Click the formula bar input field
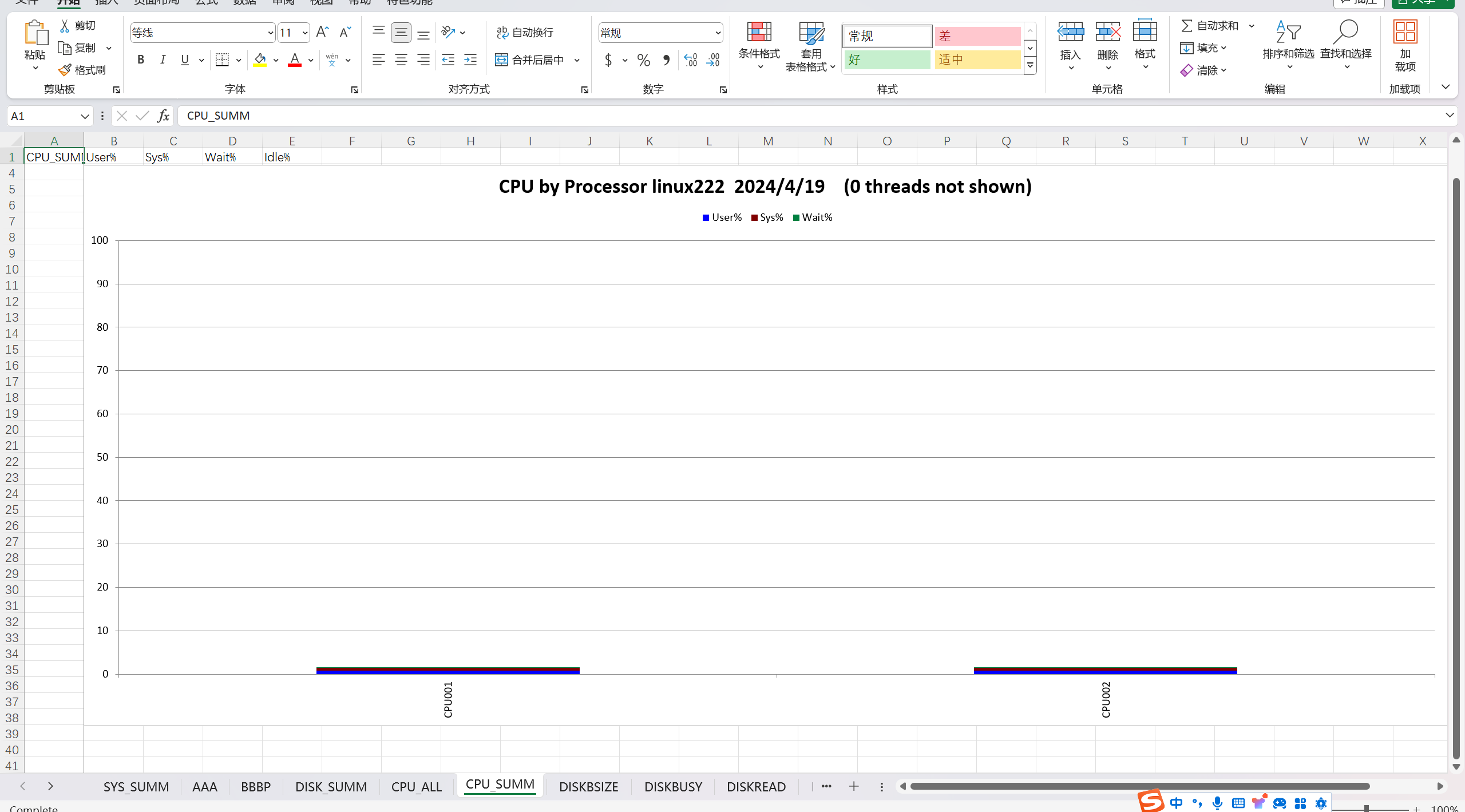1465x812 pixels. click(x=801, y=116)
